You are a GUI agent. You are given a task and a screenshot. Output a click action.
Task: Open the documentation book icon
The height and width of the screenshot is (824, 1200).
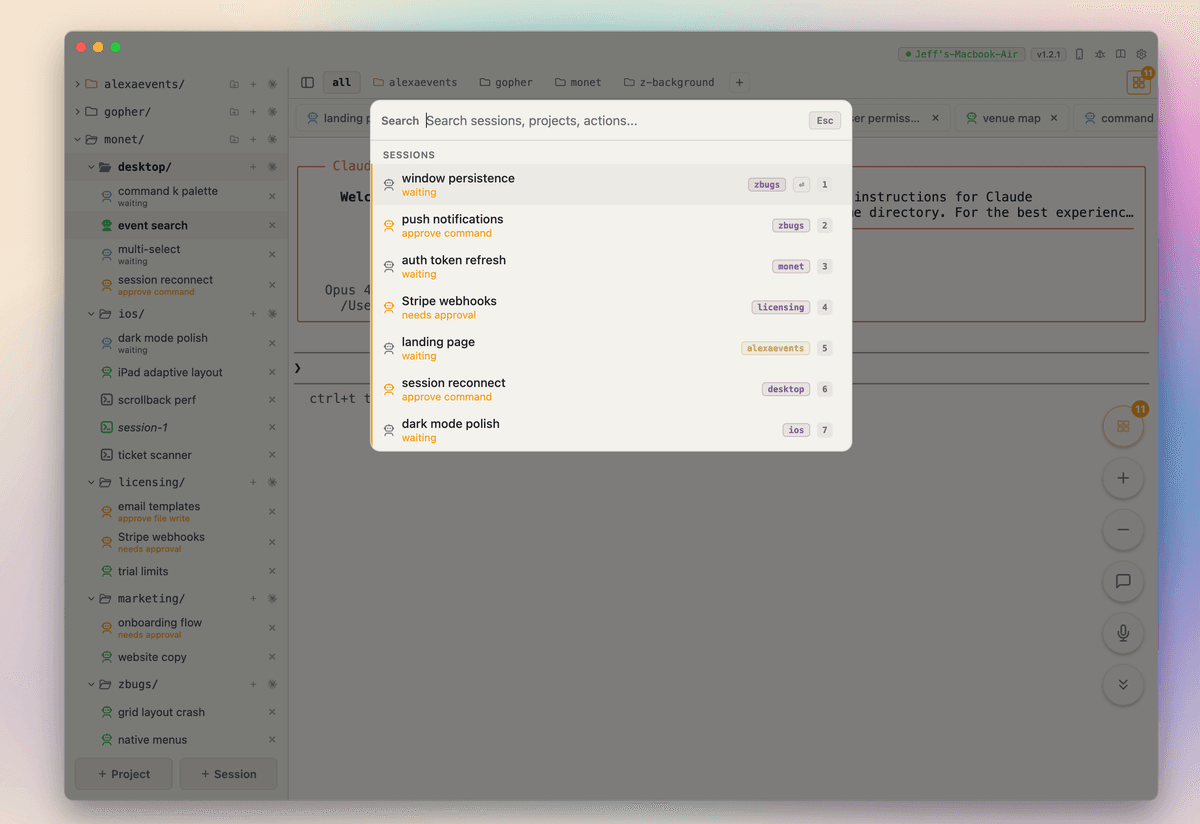[x=1120, y=54]
